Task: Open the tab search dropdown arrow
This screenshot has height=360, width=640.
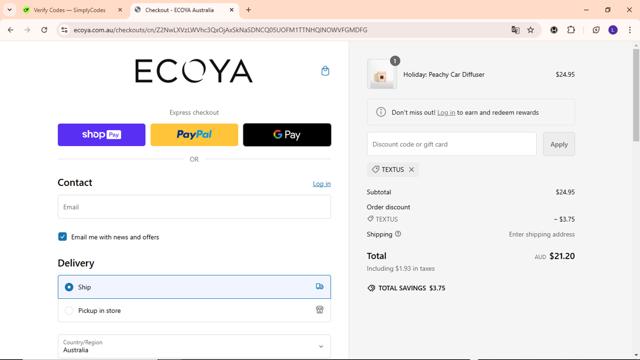Action: [9, 10]
